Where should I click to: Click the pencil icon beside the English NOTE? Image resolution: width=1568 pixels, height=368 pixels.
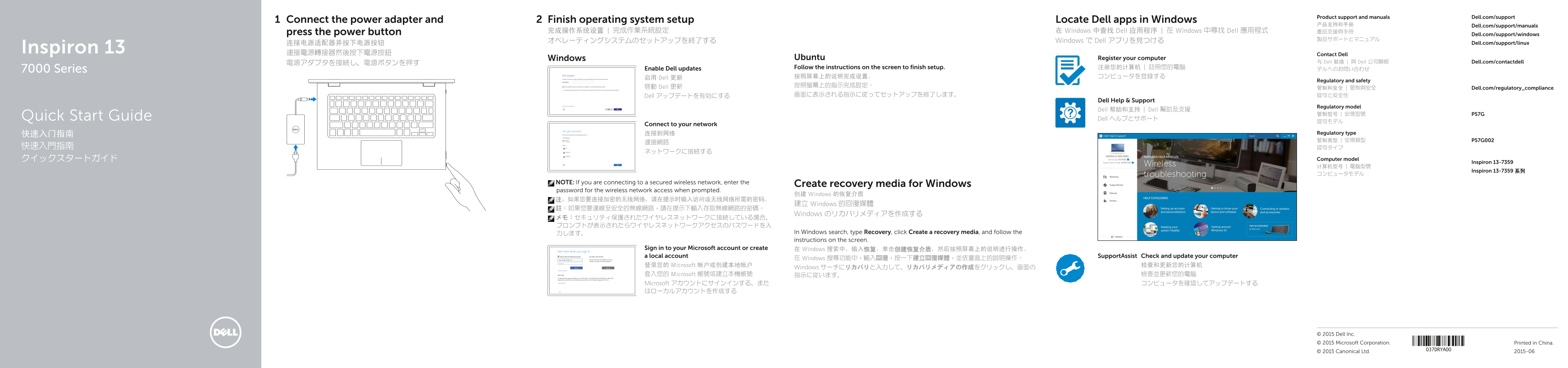point(551,182)
